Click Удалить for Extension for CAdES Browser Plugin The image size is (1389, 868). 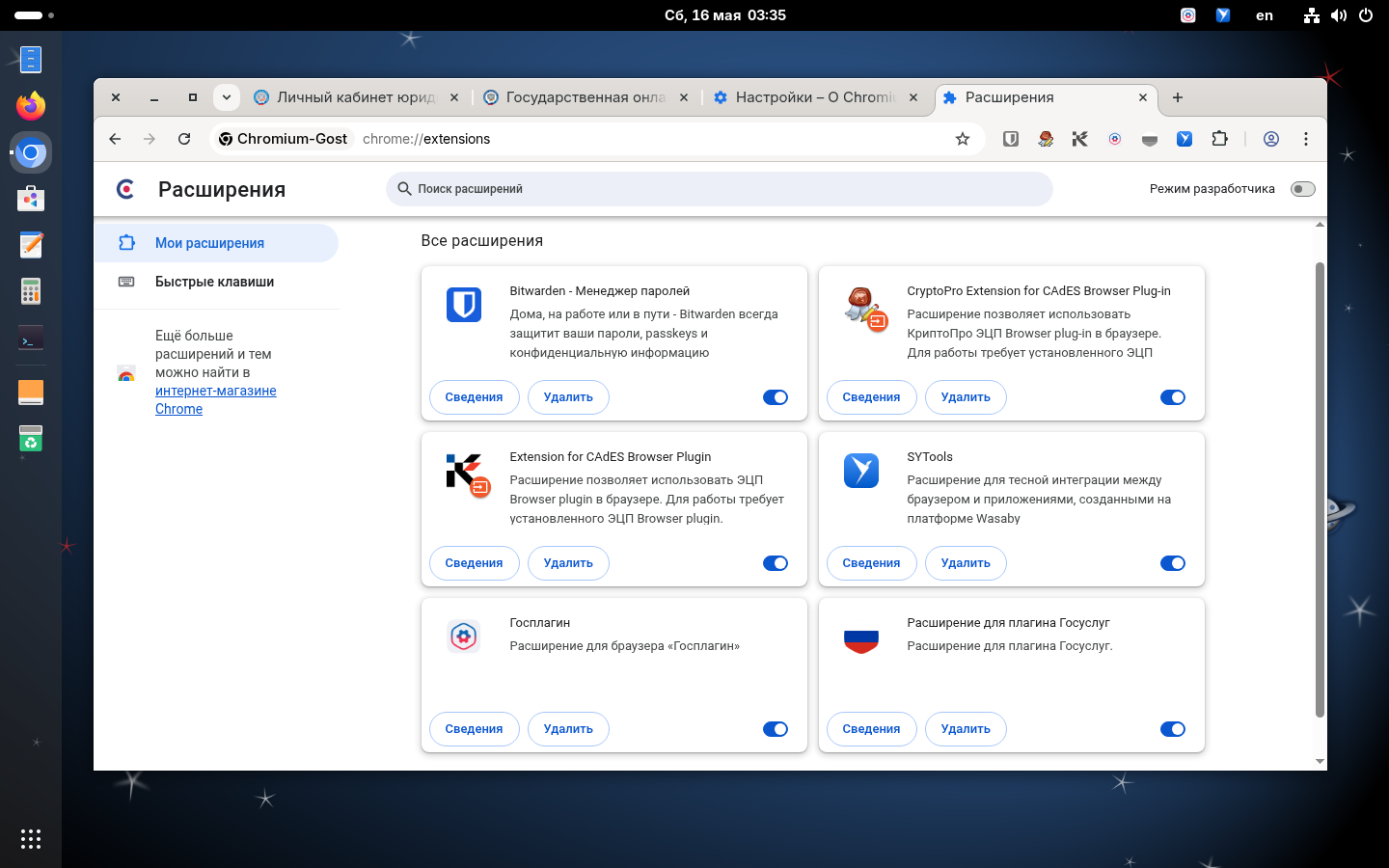[568, 563]
